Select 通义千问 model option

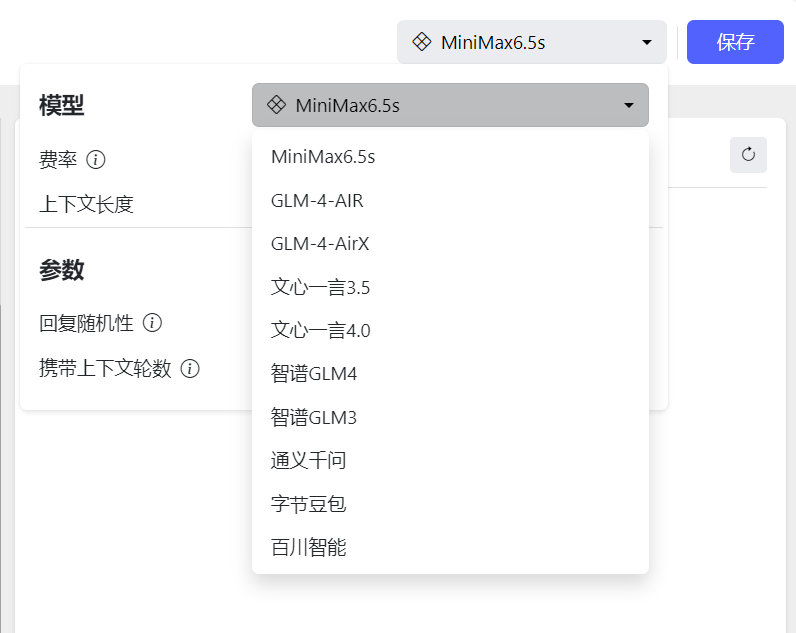(x=450, y=460)
